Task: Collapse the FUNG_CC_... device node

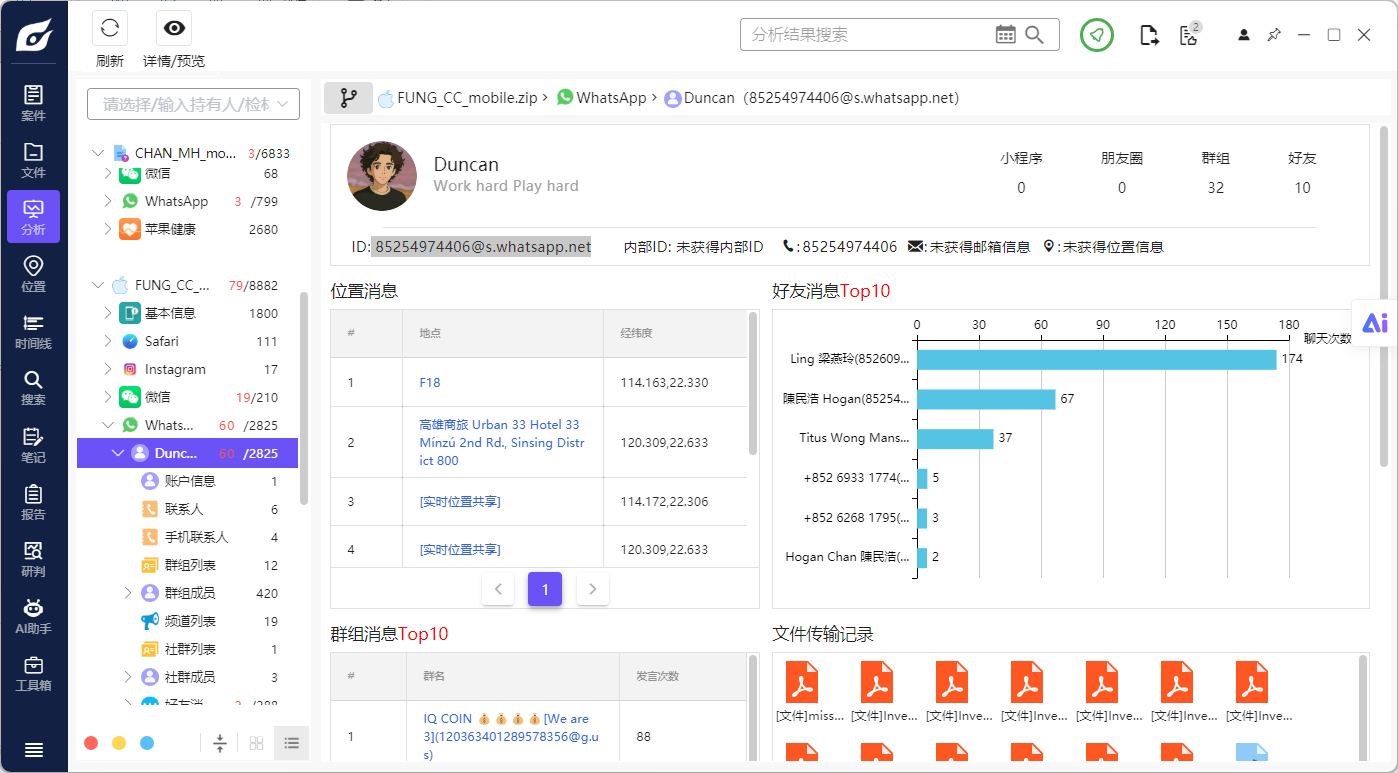Action: click(x=98, y=285)
